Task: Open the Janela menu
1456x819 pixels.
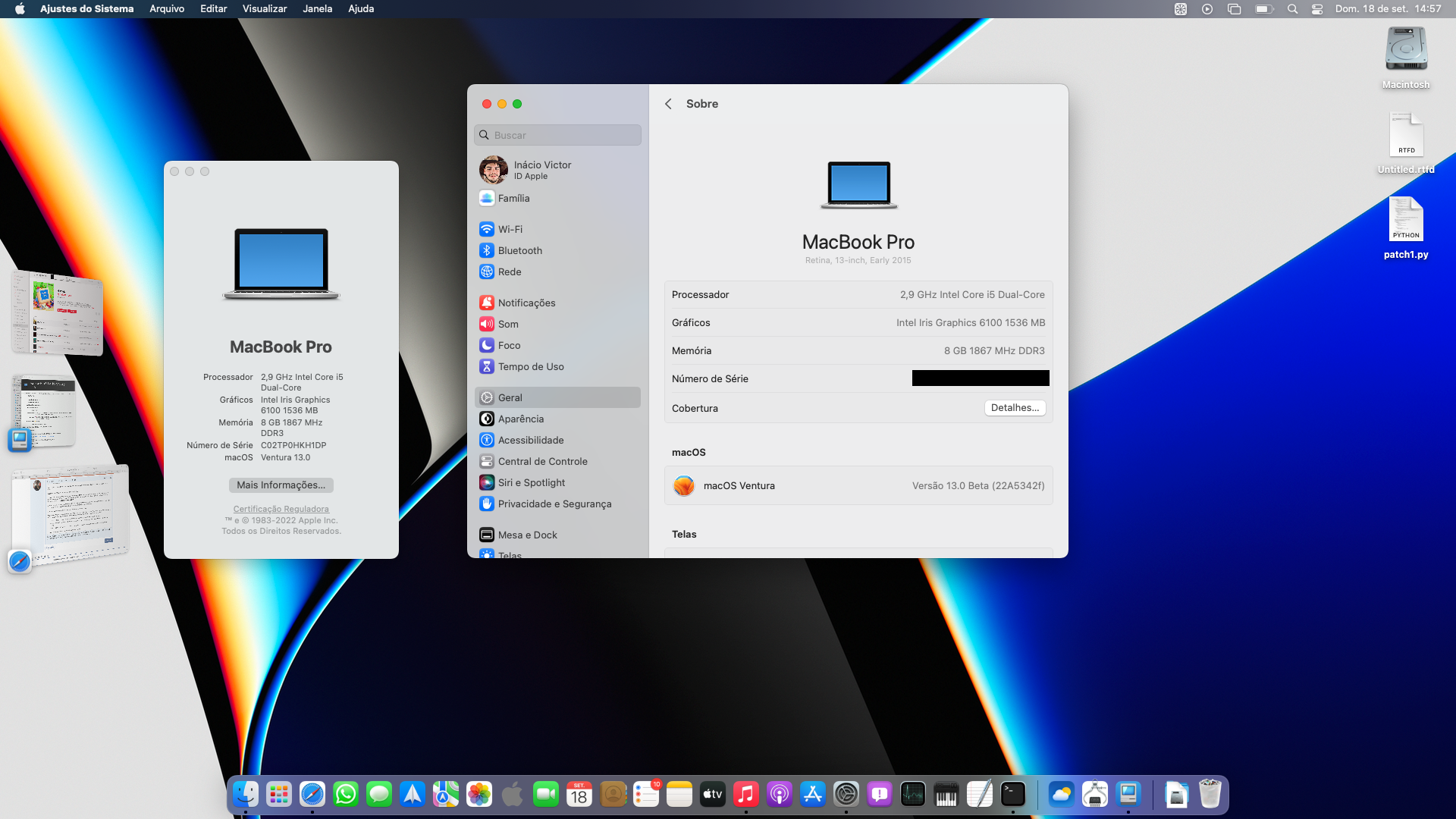Action: pyautogui.click(x=317, y=9)
